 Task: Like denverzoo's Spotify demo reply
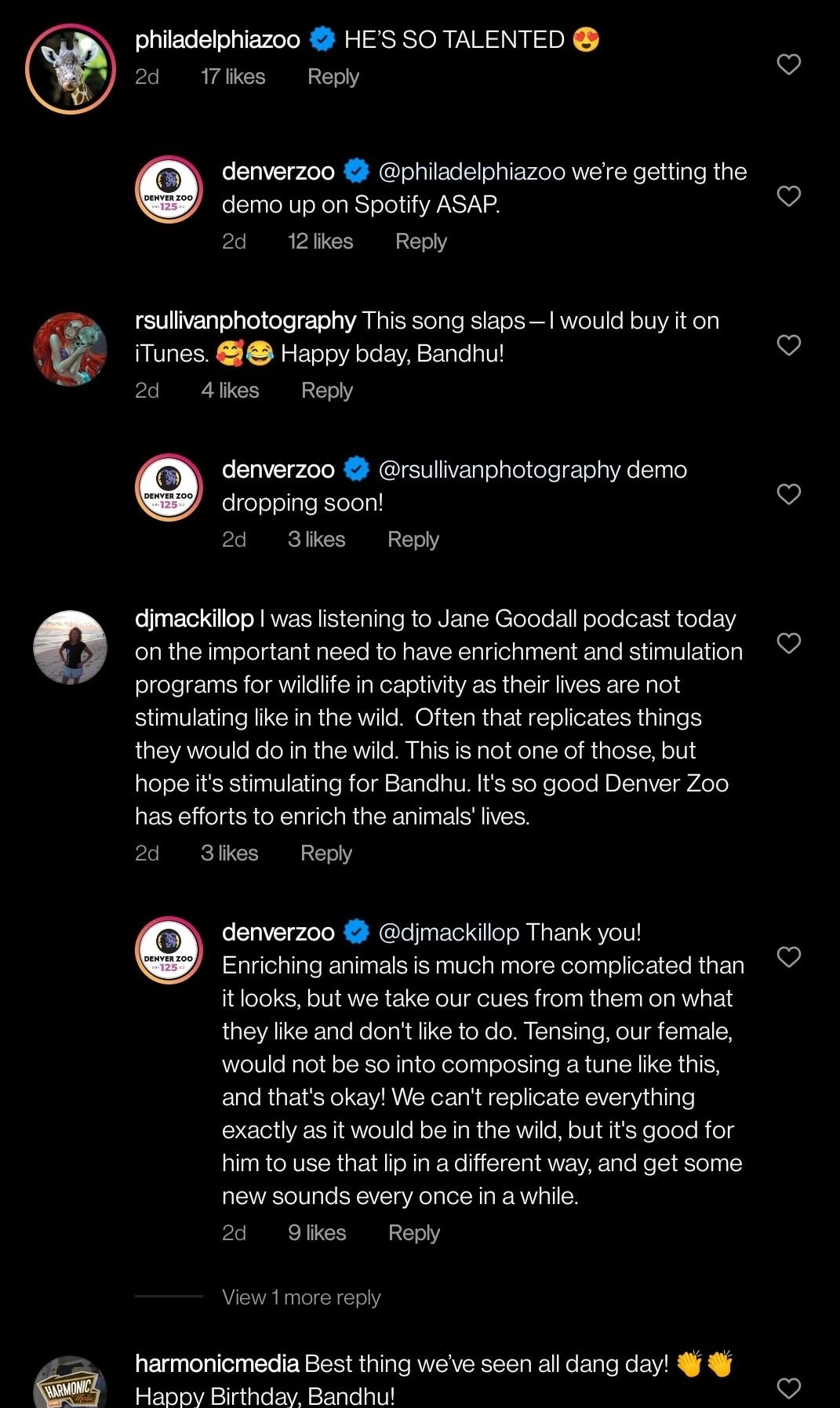click(x=788, y=196)
